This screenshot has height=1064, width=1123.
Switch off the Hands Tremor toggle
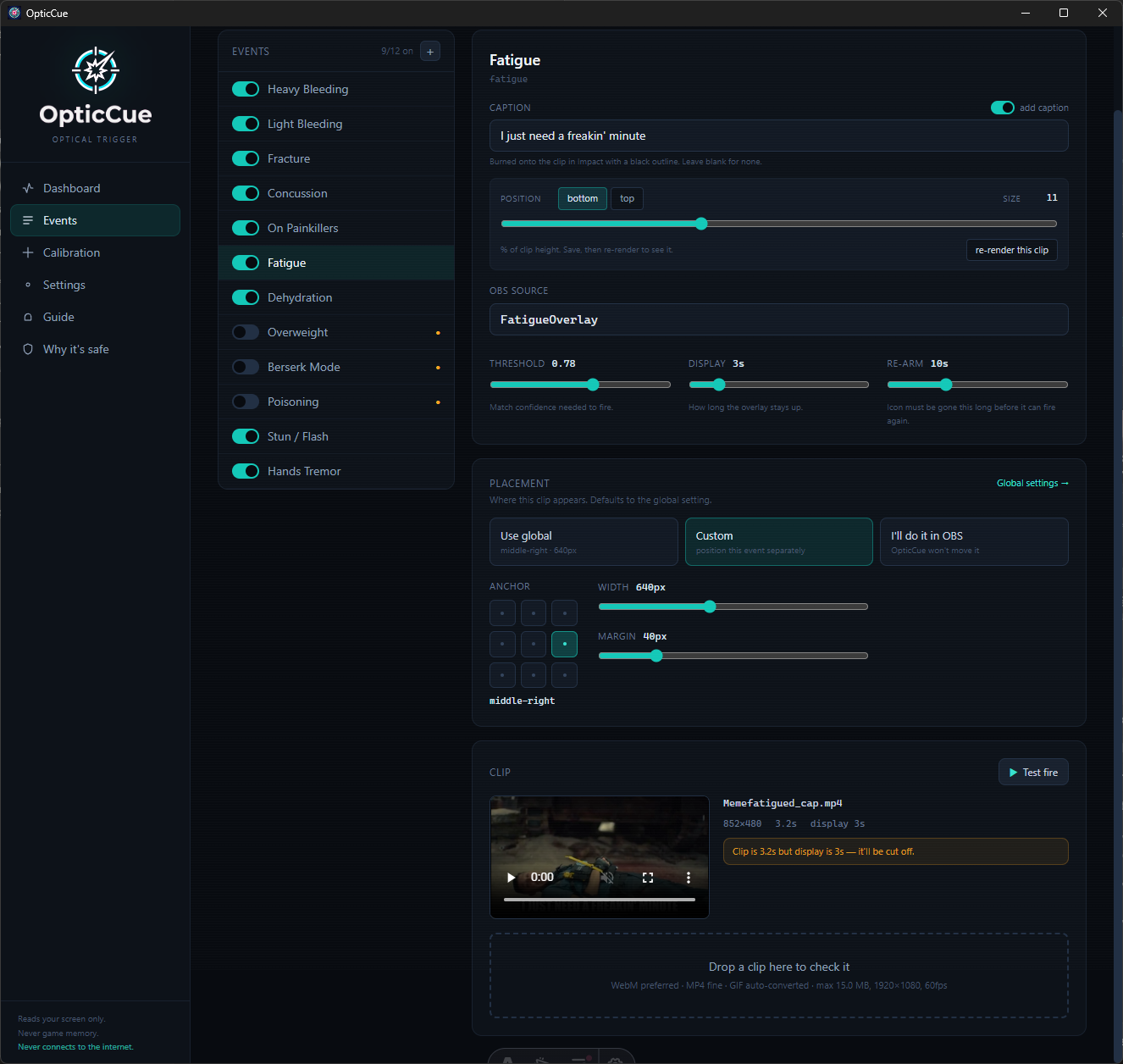coord(246,471)
